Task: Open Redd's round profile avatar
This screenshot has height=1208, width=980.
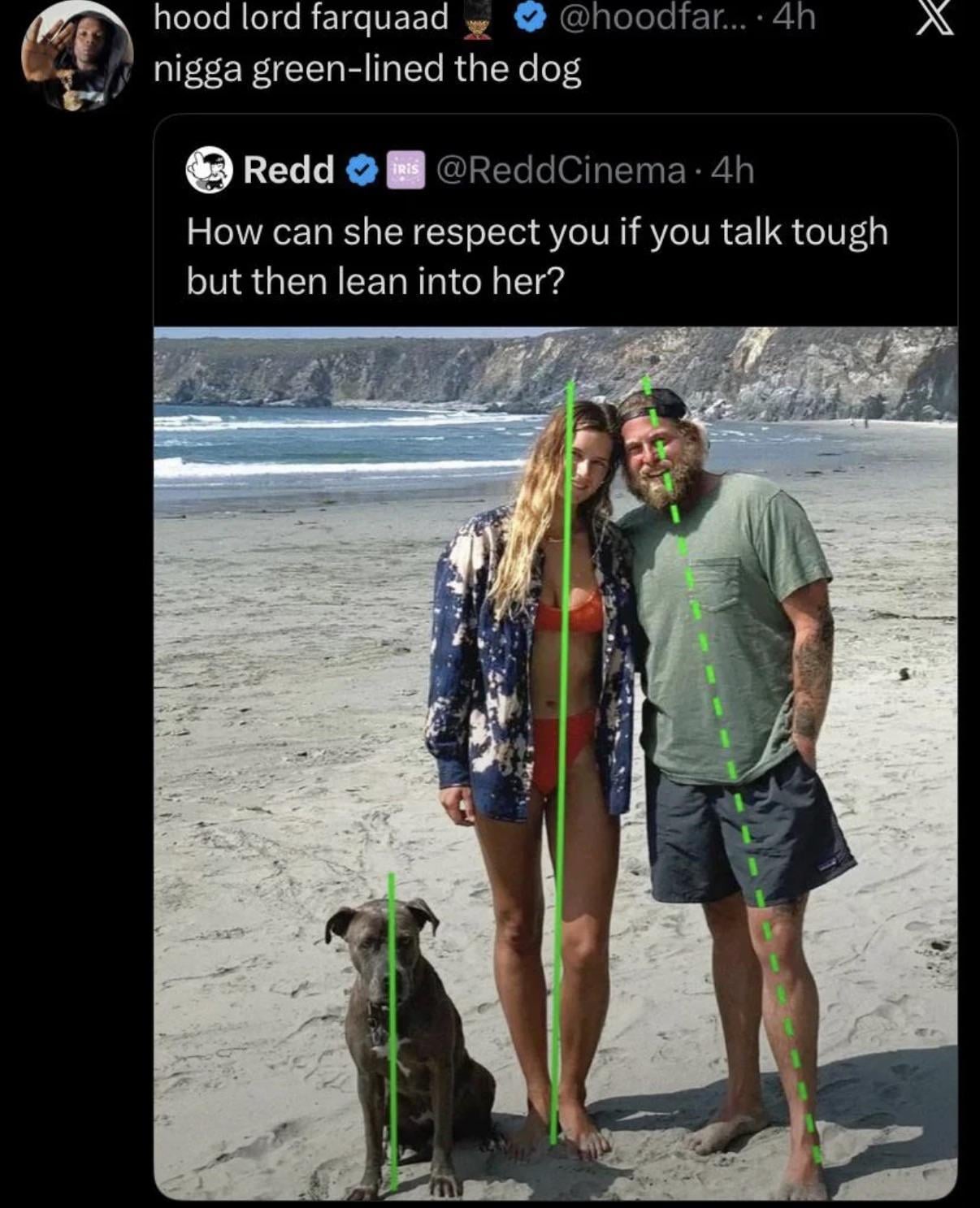Action: click(210, 170)
